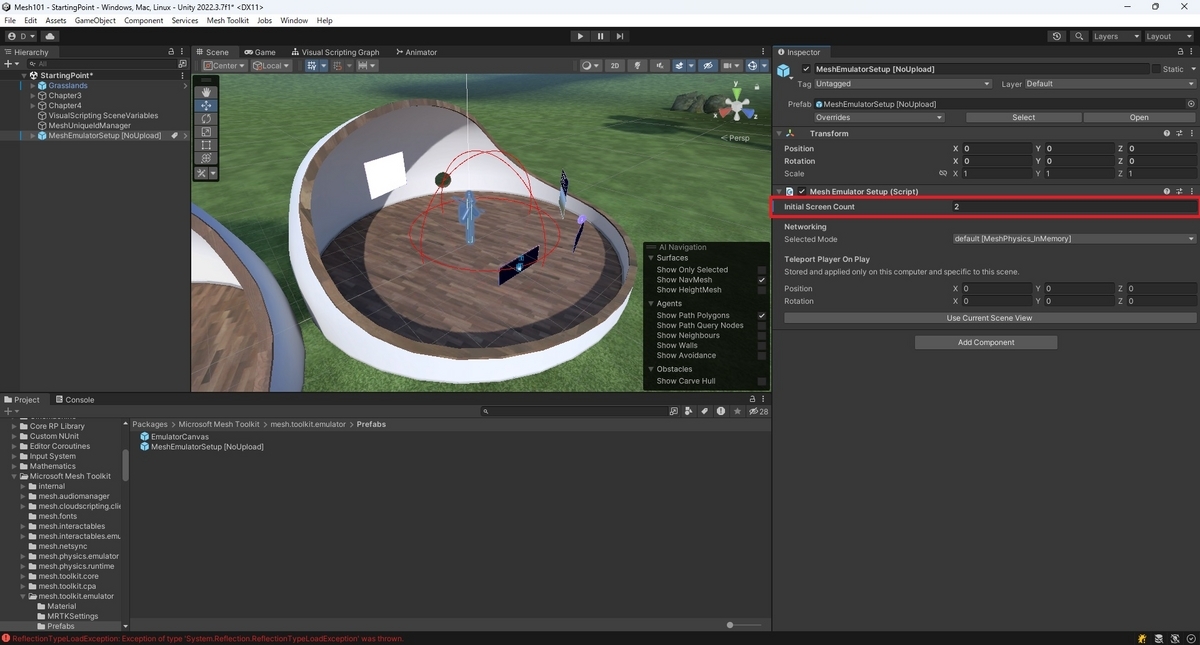Open the global search magnifier icon
The width and height of the screenshot is (1200, 645).
pyautogui.click(x=1079, y=36)
